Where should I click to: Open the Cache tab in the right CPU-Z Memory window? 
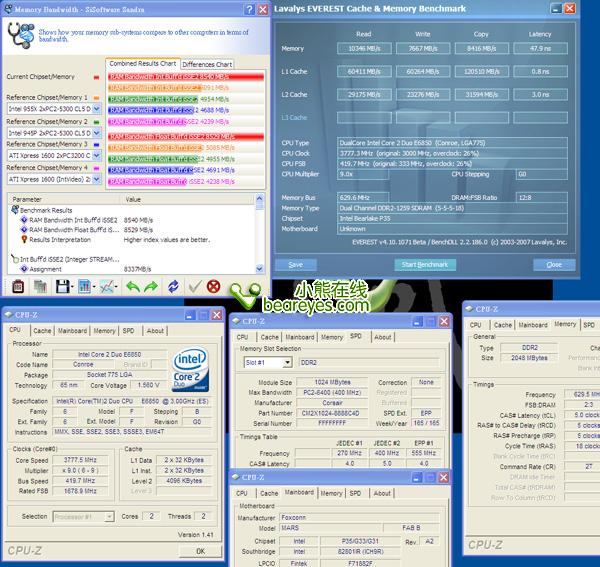tap(502, 325)
